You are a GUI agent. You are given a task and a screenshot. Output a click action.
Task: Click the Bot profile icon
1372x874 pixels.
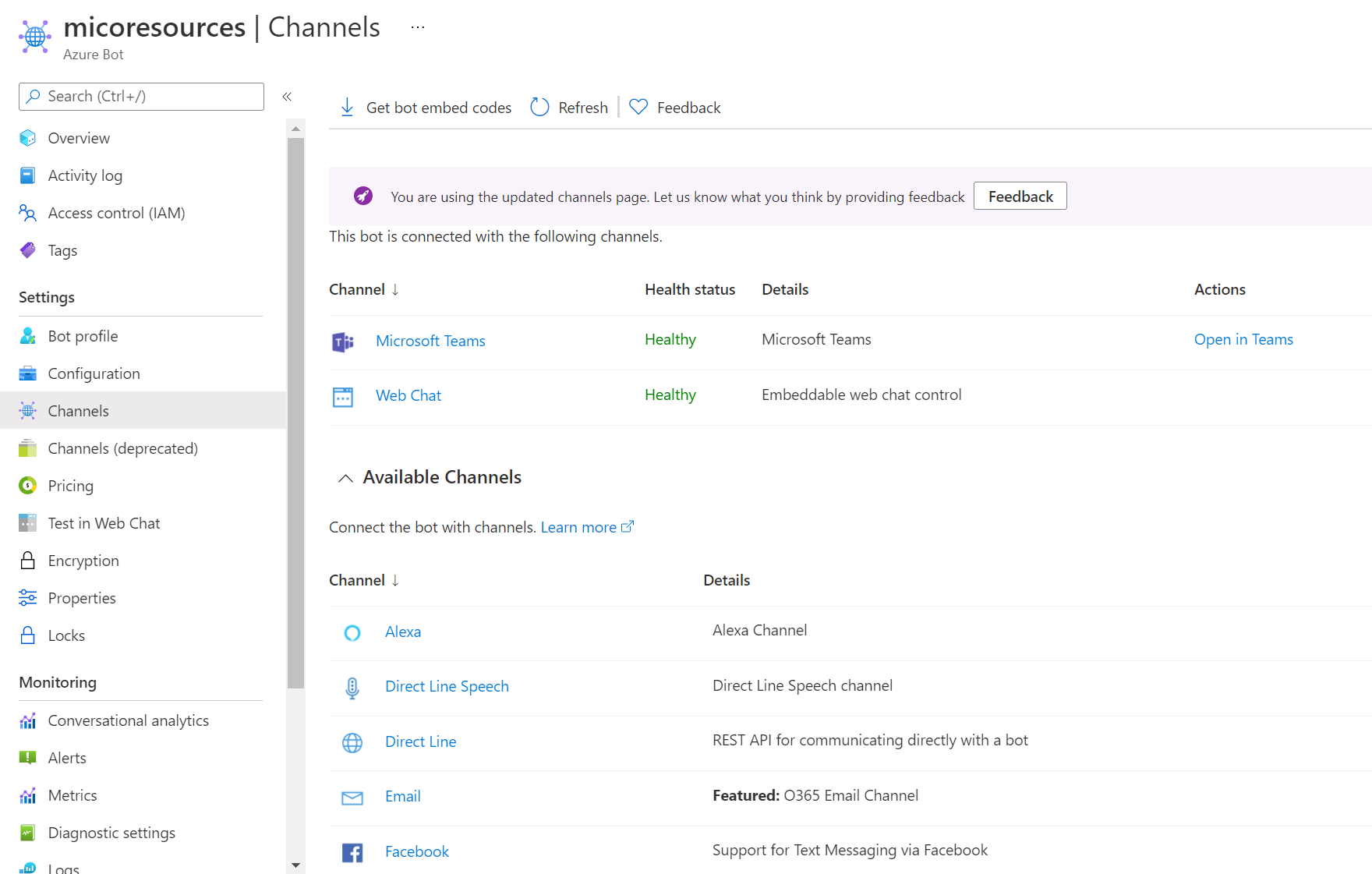click(x=28, y=336)
